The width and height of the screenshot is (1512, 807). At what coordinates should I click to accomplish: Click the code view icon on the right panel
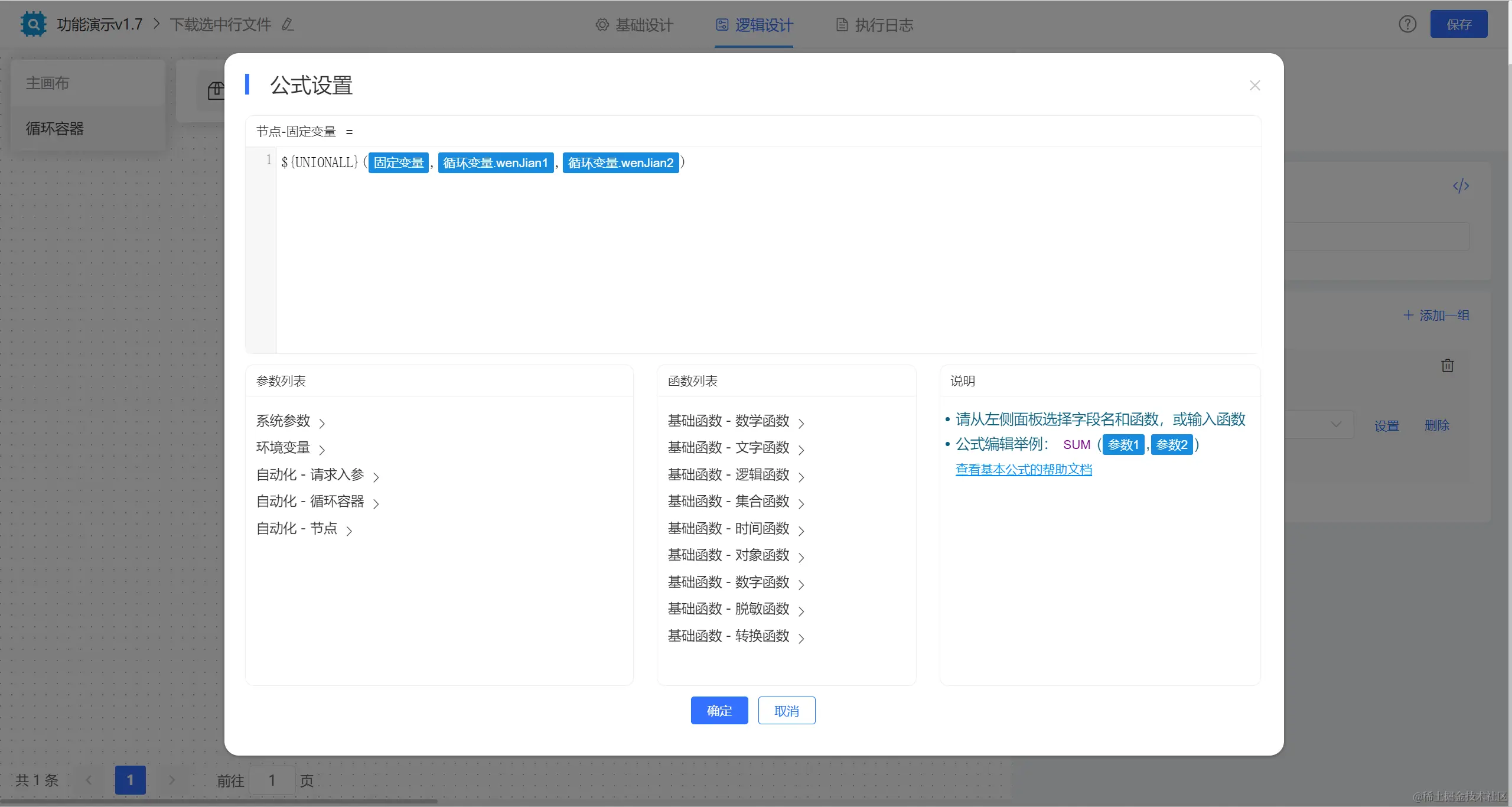pos(1461,187)
